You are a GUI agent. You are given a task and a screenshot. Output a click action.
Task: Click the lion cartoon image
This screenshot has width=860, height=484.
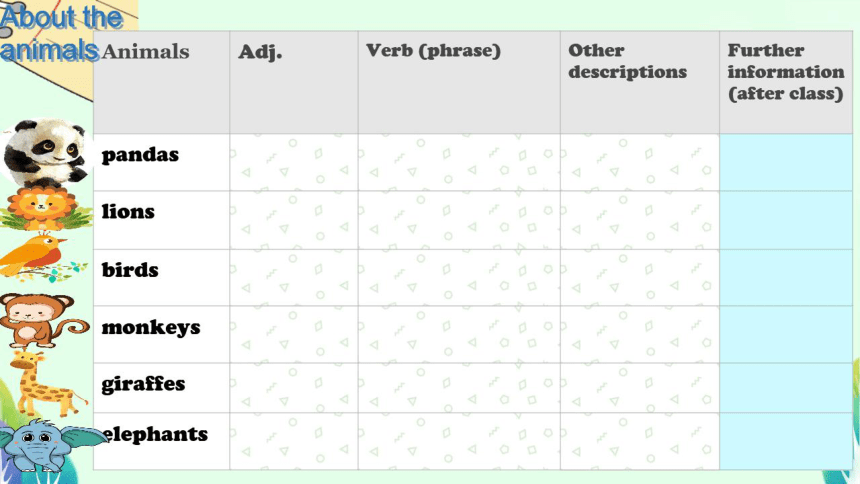44,209
